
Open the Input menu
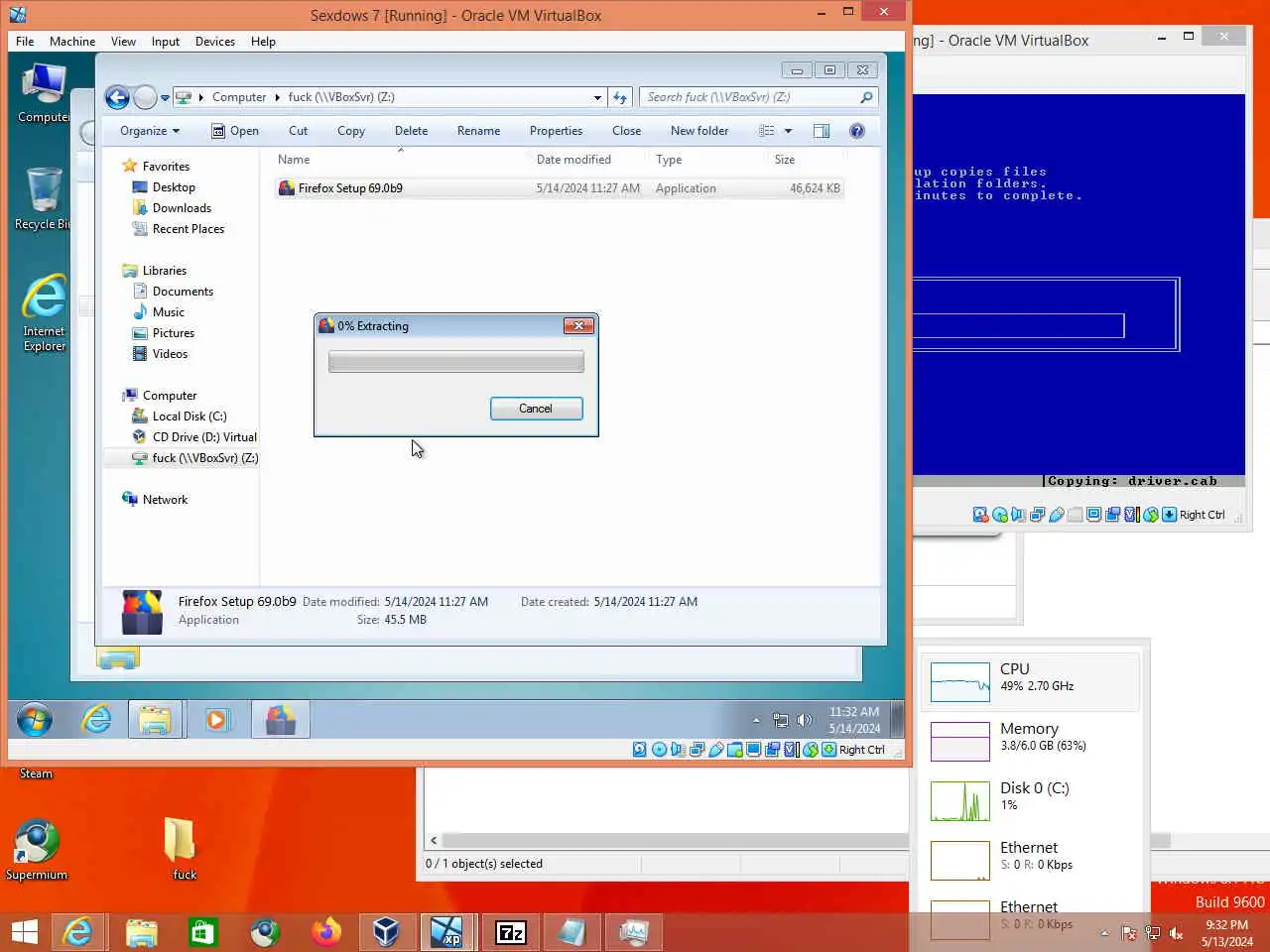point(166,42)
